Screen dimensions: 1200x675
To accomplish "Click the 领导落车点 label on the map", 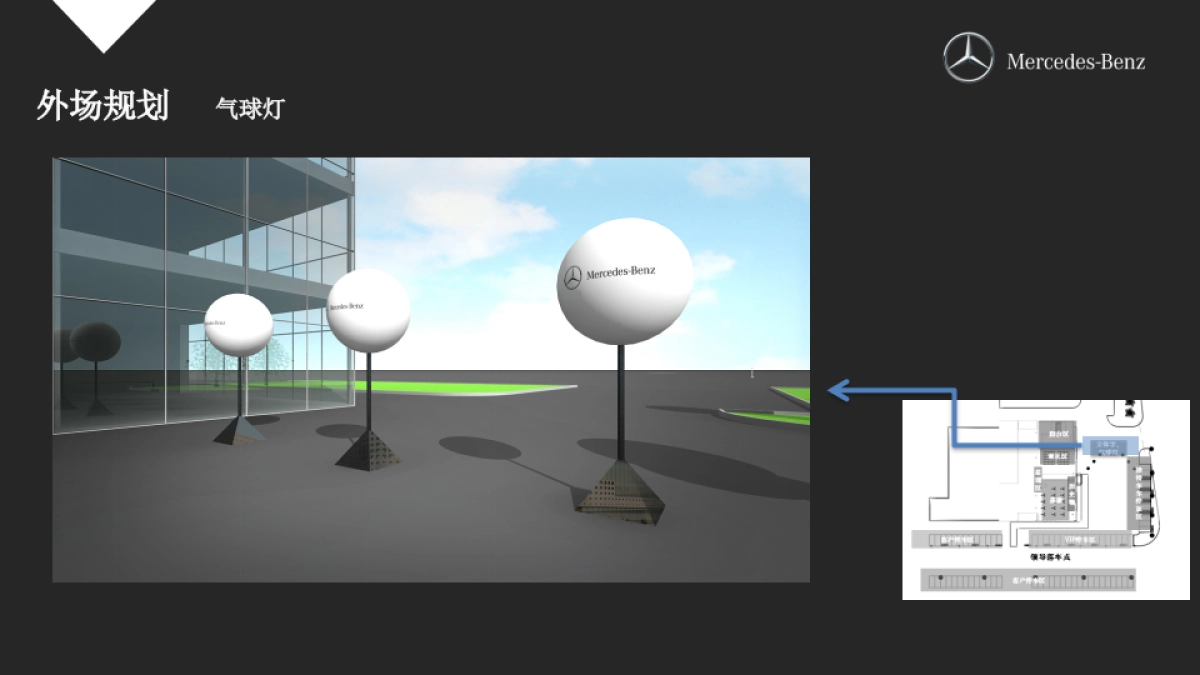I will [x=1049, y=557].
